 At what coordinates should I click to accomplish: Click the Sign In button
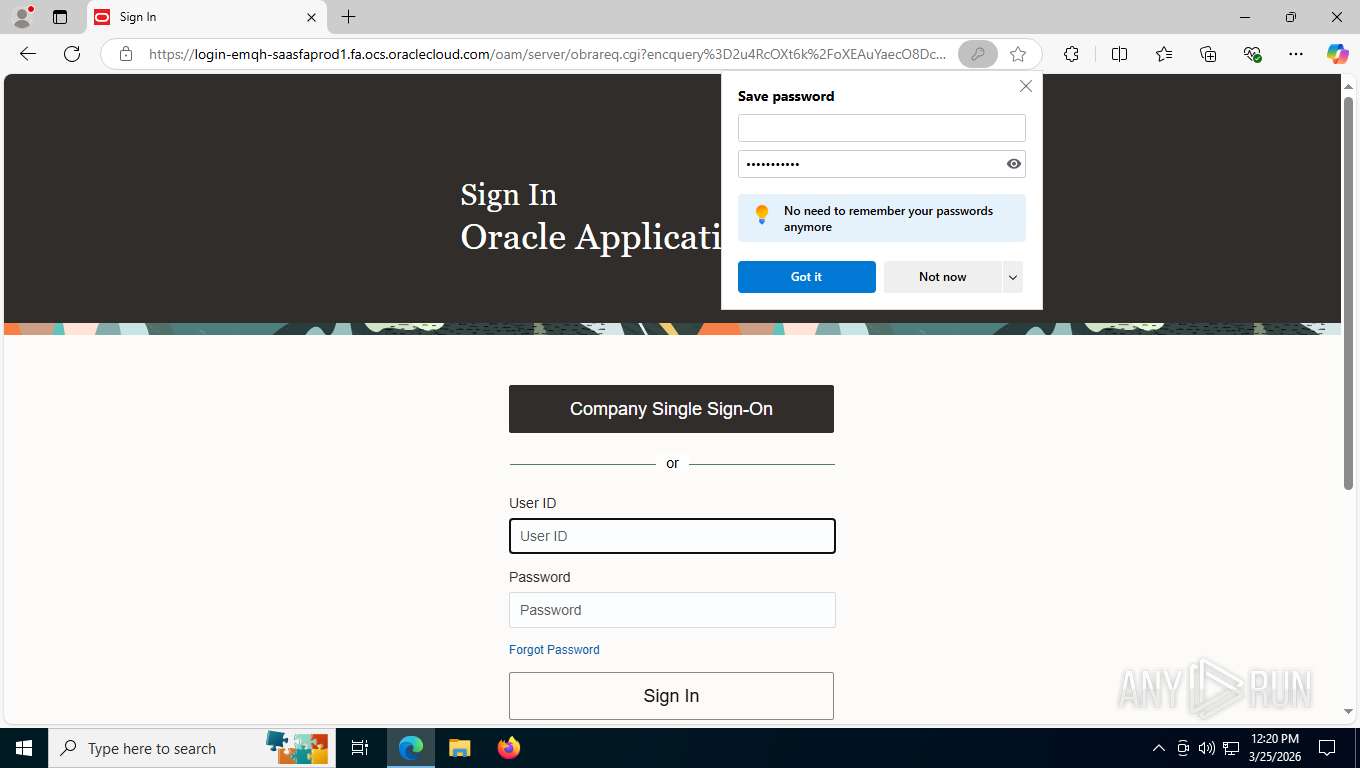671,696
